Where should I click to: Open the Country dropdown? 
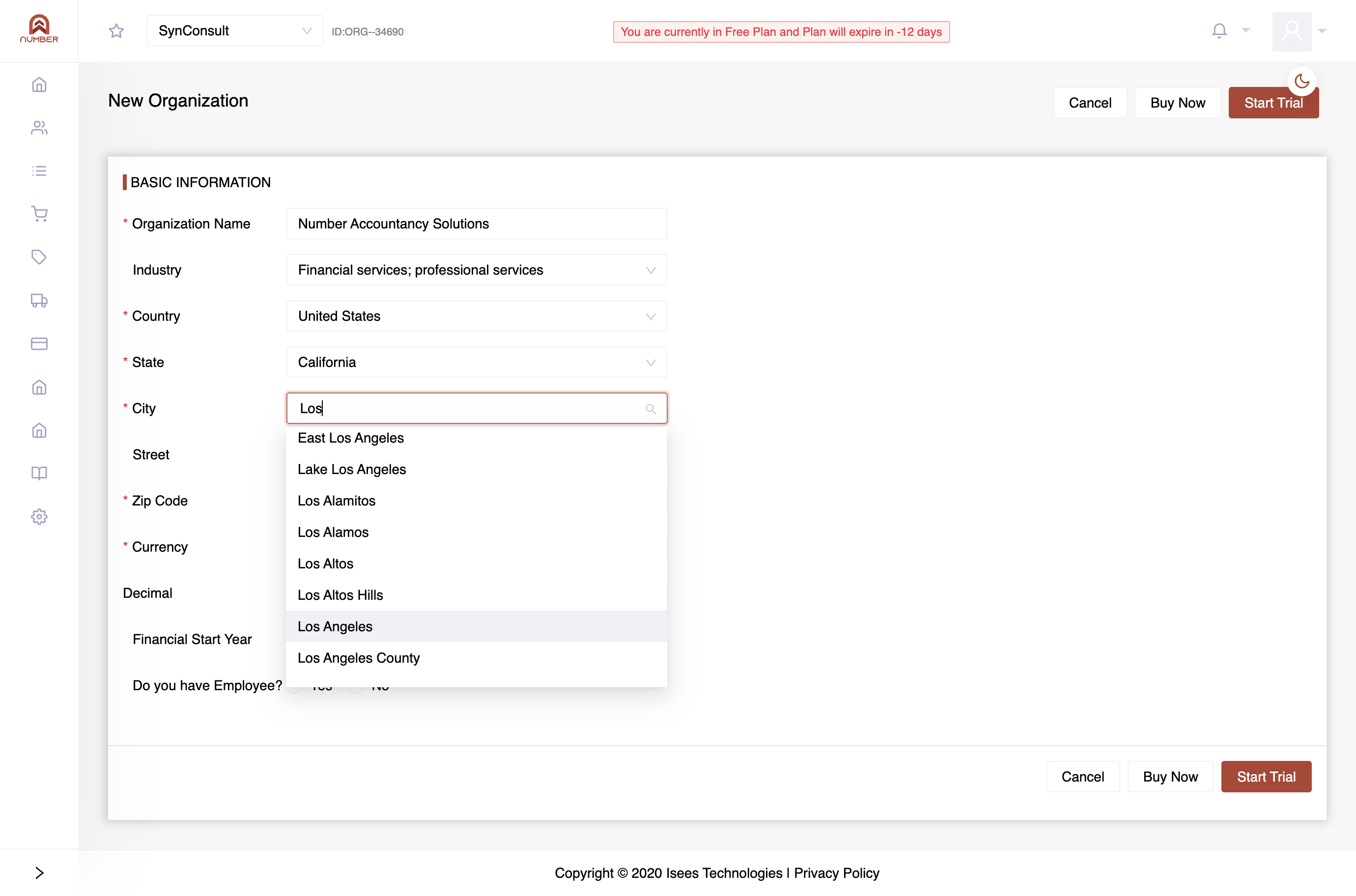477,316
